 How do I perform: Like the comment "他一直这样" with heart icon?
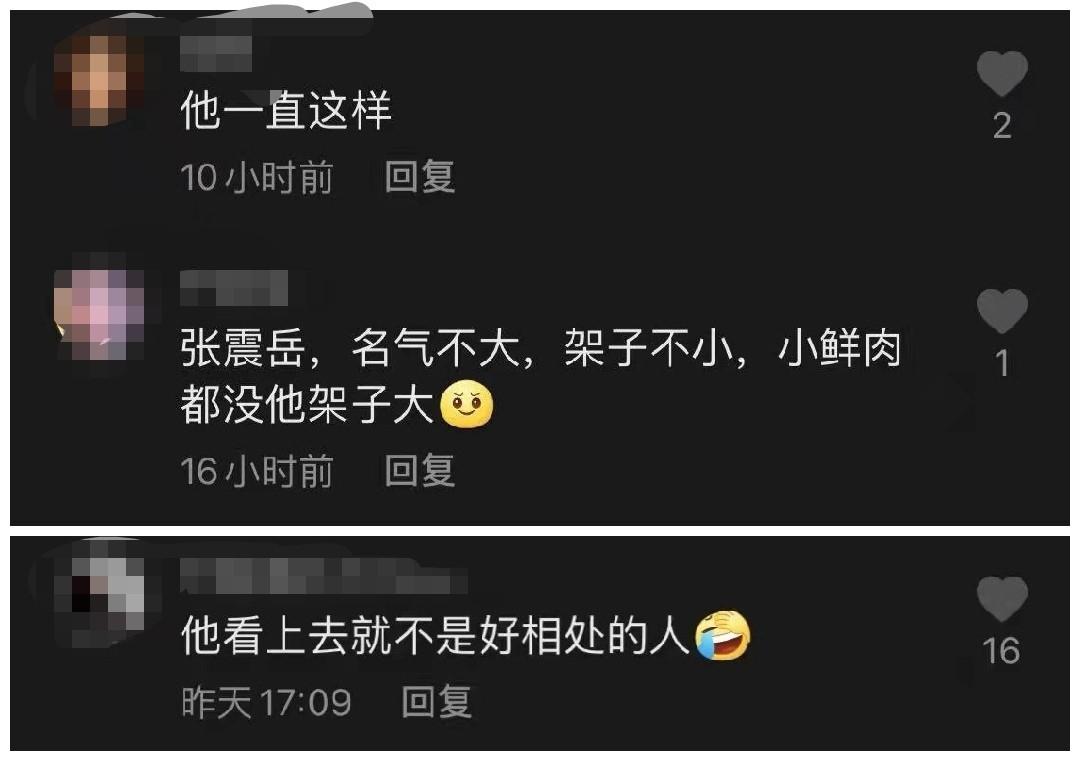tap(1002, 73)
